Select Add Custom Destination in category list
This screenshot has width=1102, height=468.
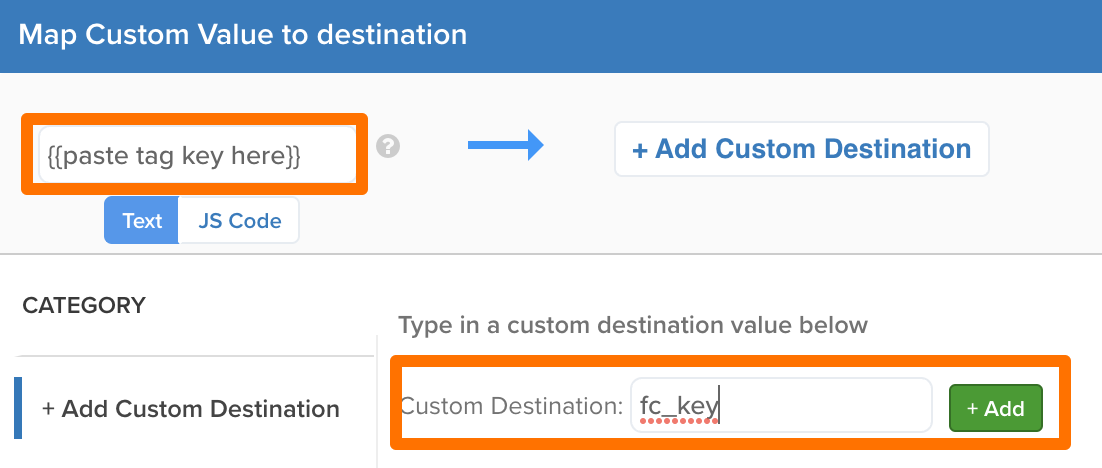click(191, 409)
